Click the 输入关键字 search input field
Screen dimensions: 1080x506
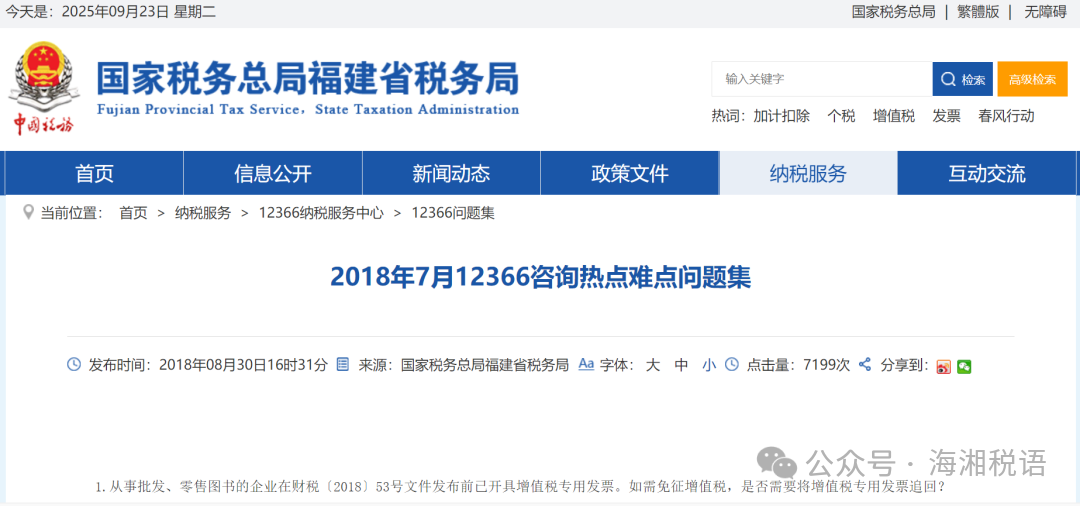(820, 79)
